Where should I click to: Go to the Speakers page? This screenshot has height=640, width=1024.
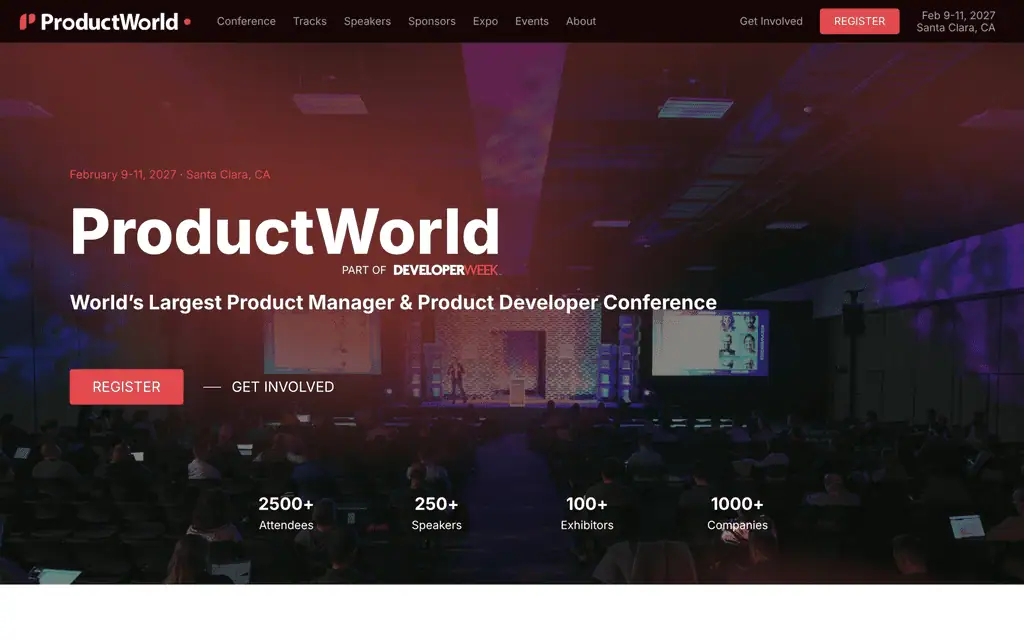[367, 21]
